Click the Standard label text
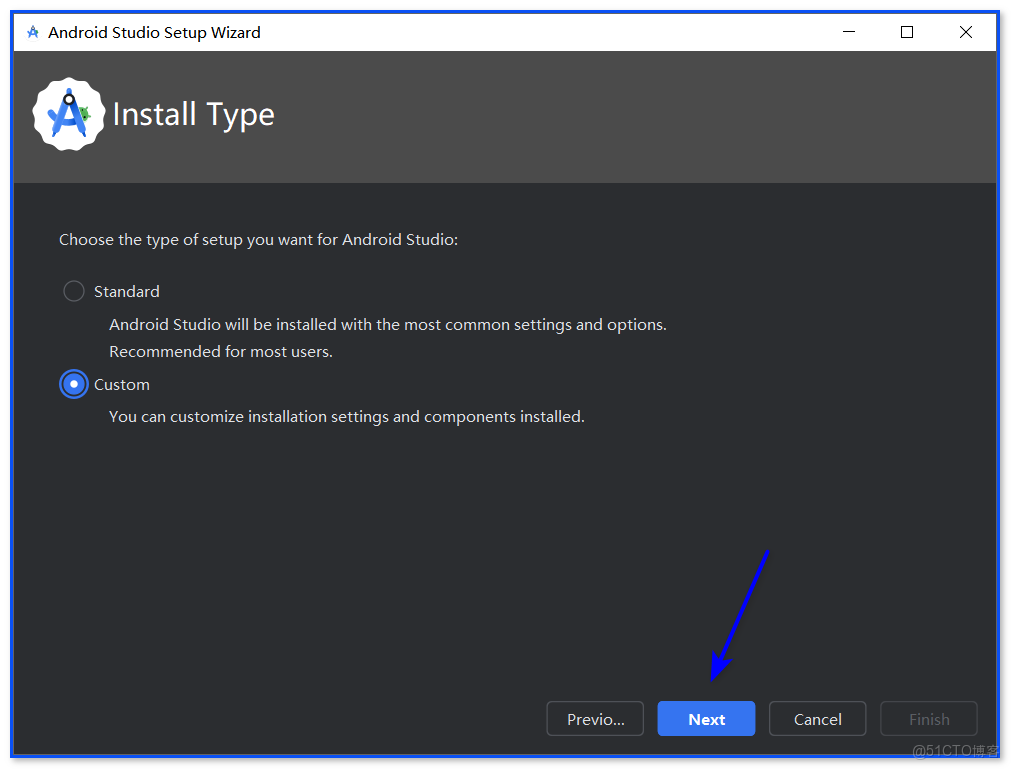1011x769 pixels. 127,291
